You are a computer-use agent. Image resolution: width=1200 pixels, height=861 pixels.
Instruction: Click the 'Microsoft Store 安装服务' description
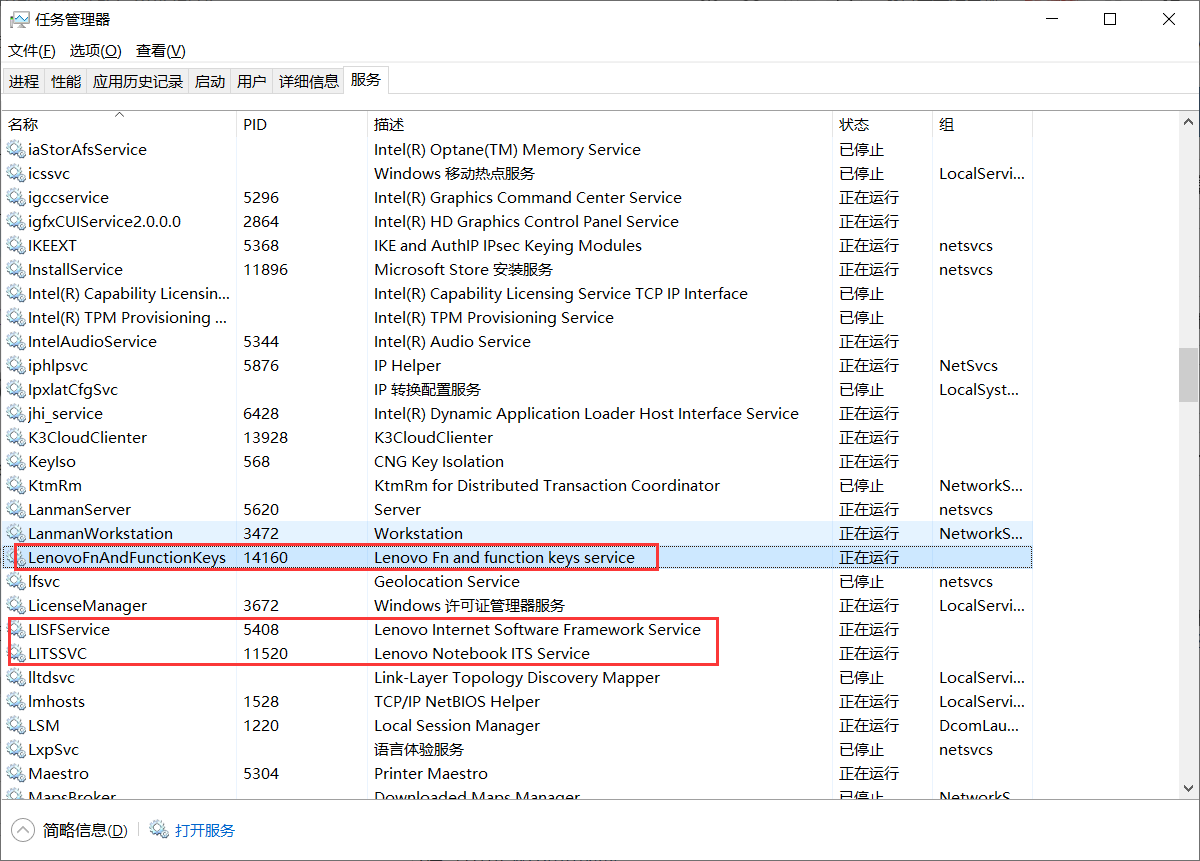click(x=463, y=270)
